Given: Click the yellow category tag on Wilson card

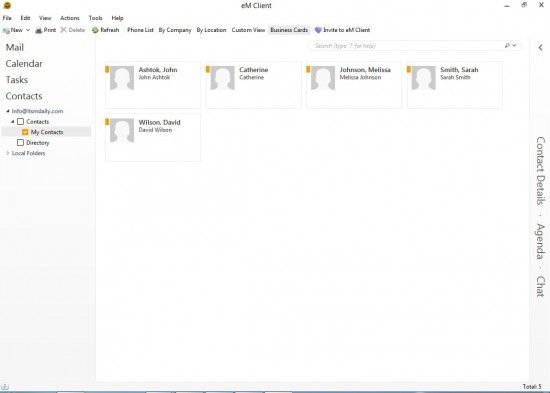Looking at the screenshot, I should click(107, 122).
